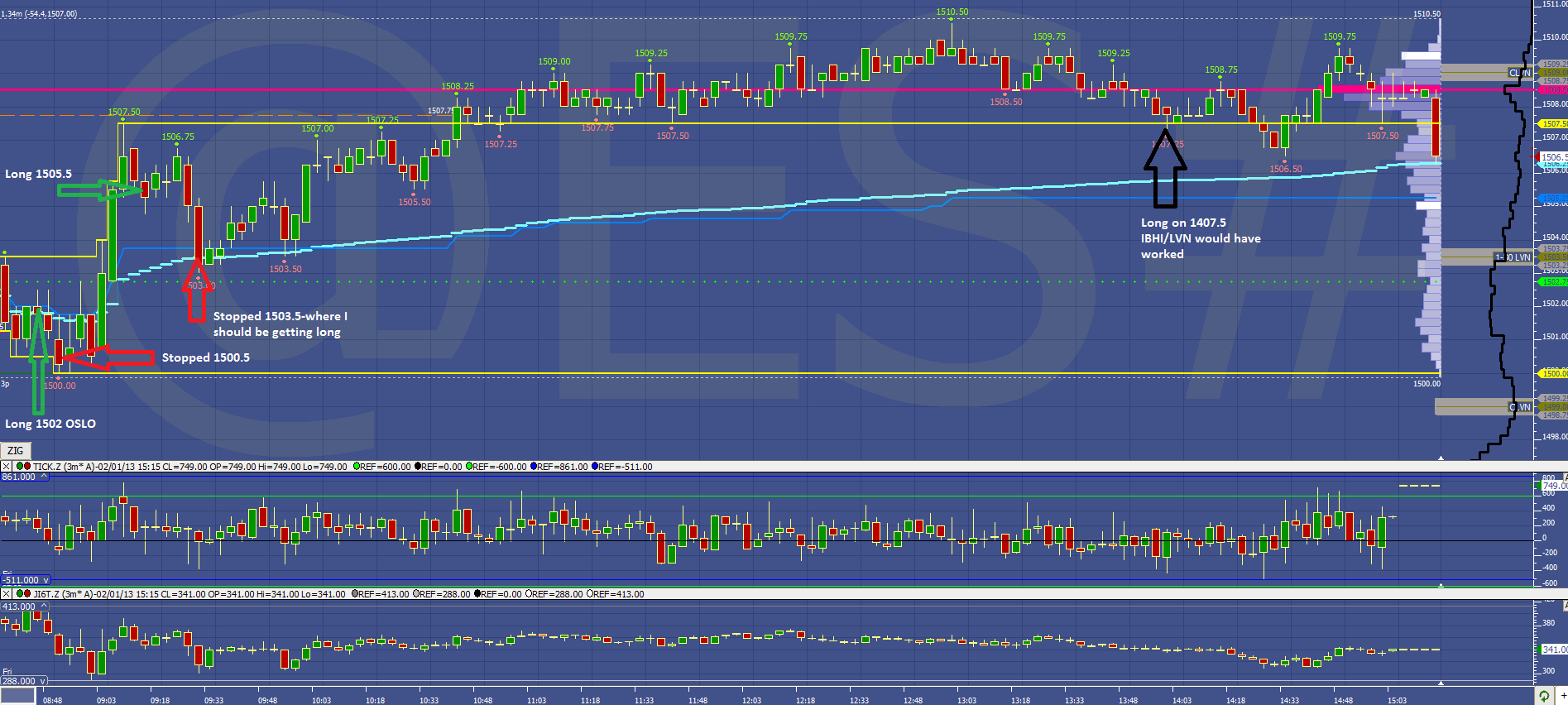This screenshot has width=1568, height=705.
Task: Click the REF=-600.00 green color marker
Action: coord(469,467)
